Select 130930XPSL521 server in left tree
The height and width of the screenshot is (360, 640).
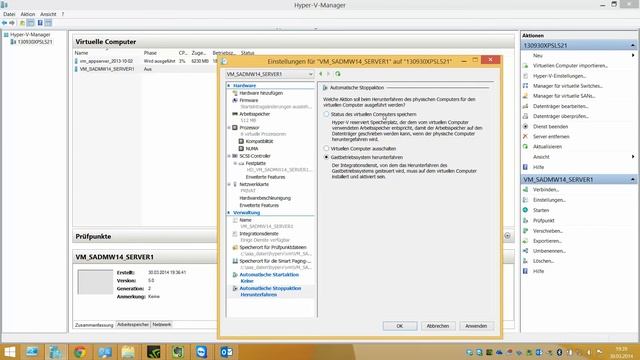[35, 42]
